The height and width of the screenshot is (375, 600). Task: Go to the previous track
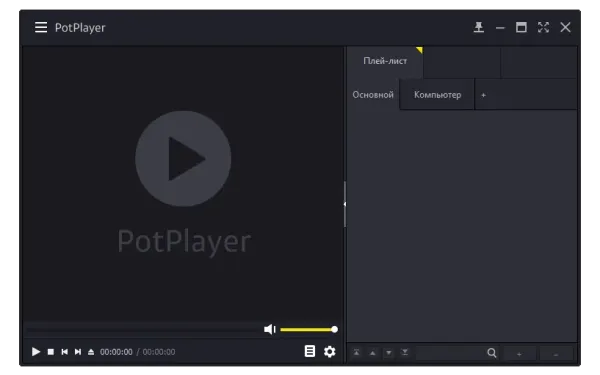(64, 352)
